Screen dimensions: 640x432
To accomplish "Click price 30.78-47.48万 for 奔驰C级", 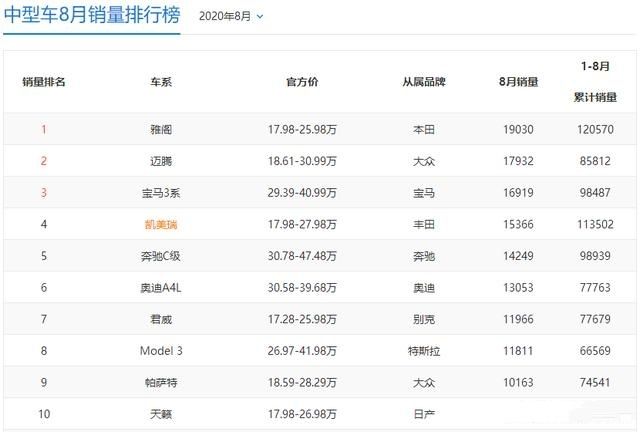I will (302, 256).
